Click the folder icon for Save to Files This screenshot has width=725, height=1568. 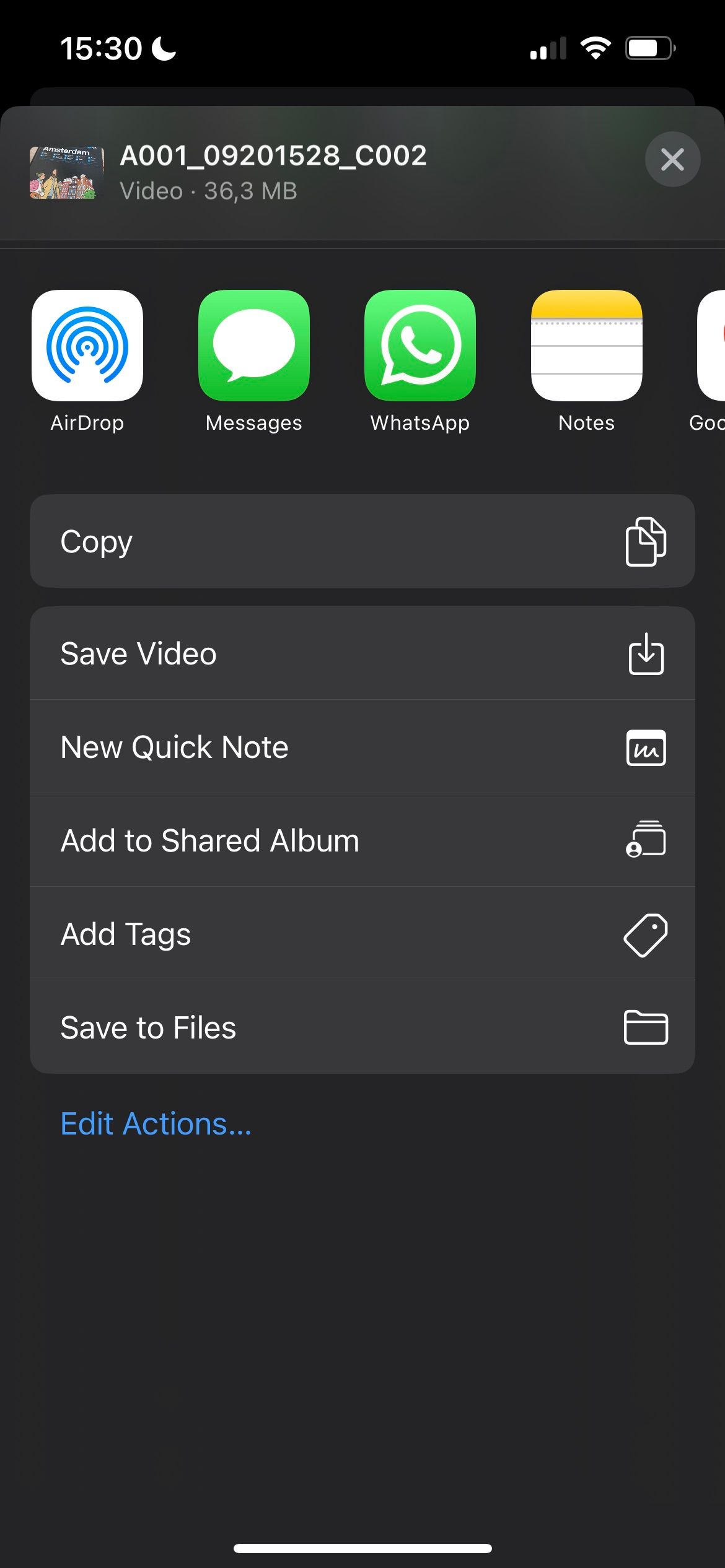tap(646, 1027)
